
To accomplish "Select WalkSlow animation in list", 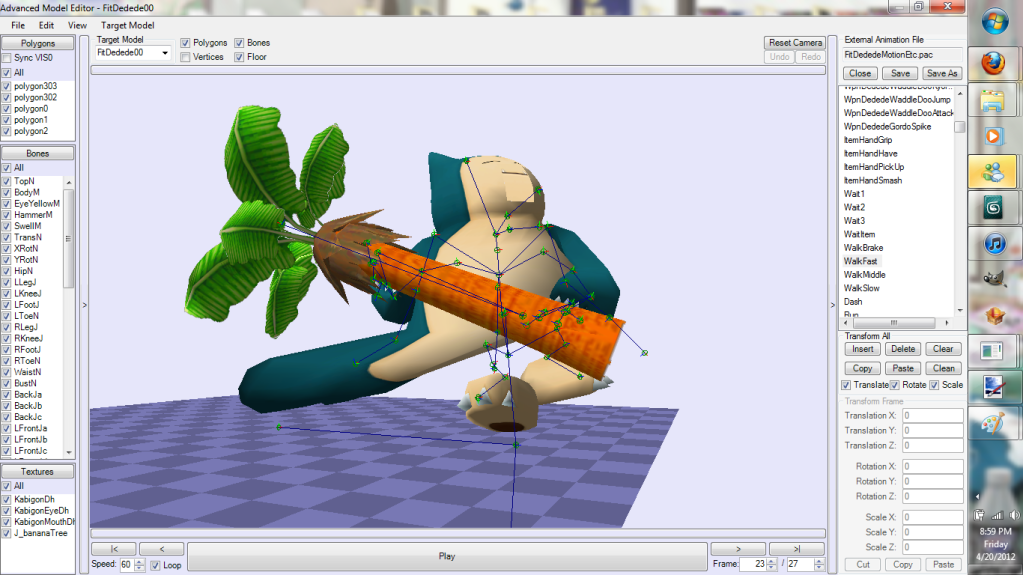I will point(861,288).
